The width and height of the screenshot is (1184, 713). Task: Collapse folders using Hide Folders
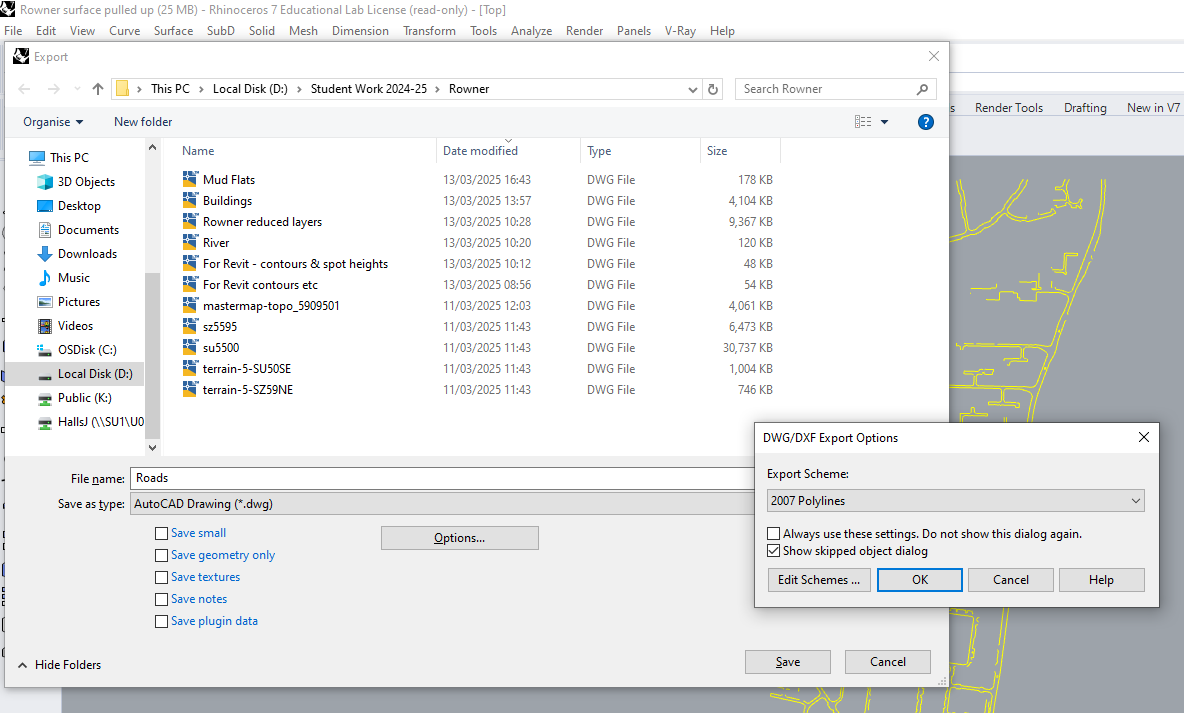click(x=60, y=665)
